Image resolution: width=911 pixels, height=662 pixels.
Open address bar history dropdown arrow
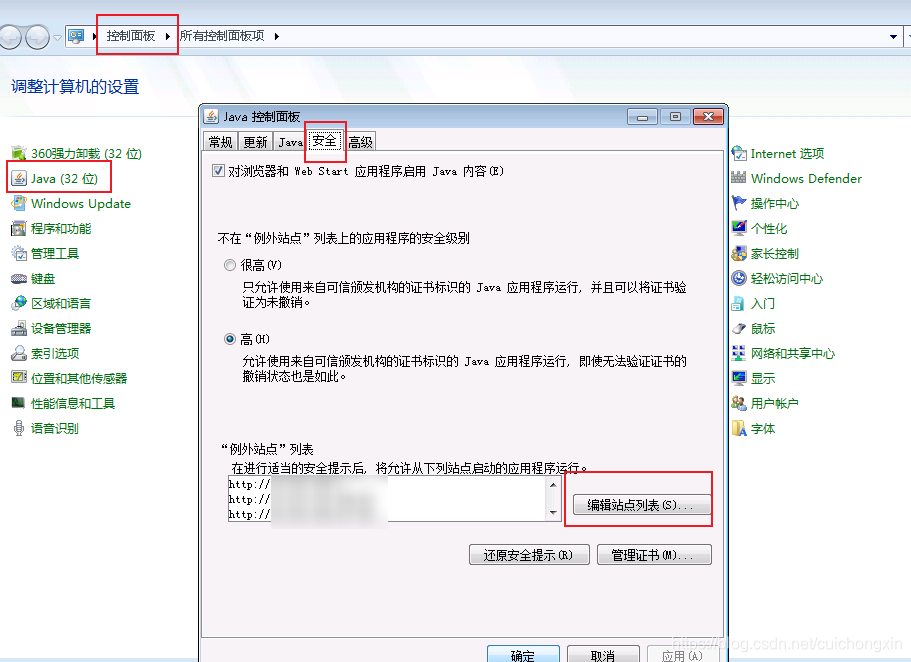(x=893, y=37)
